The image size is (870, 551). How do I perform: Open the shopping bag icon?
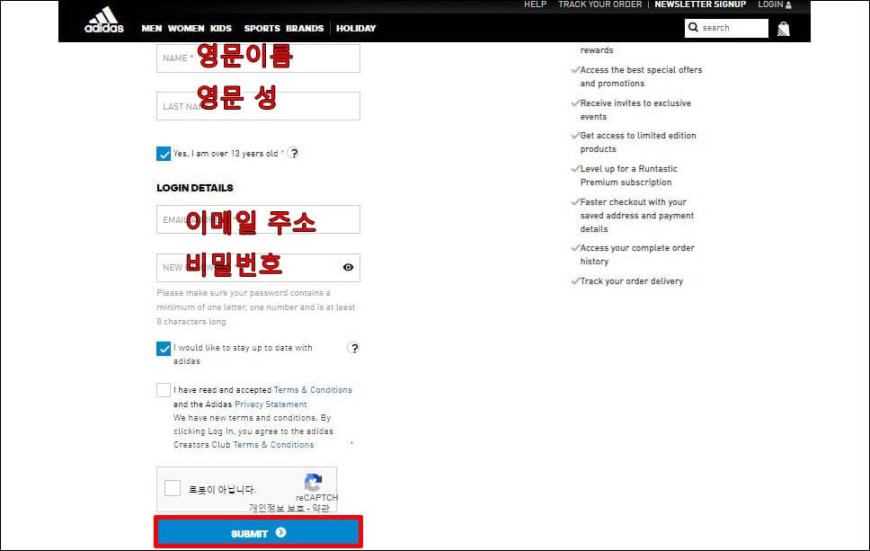click(x=783, y=28)
